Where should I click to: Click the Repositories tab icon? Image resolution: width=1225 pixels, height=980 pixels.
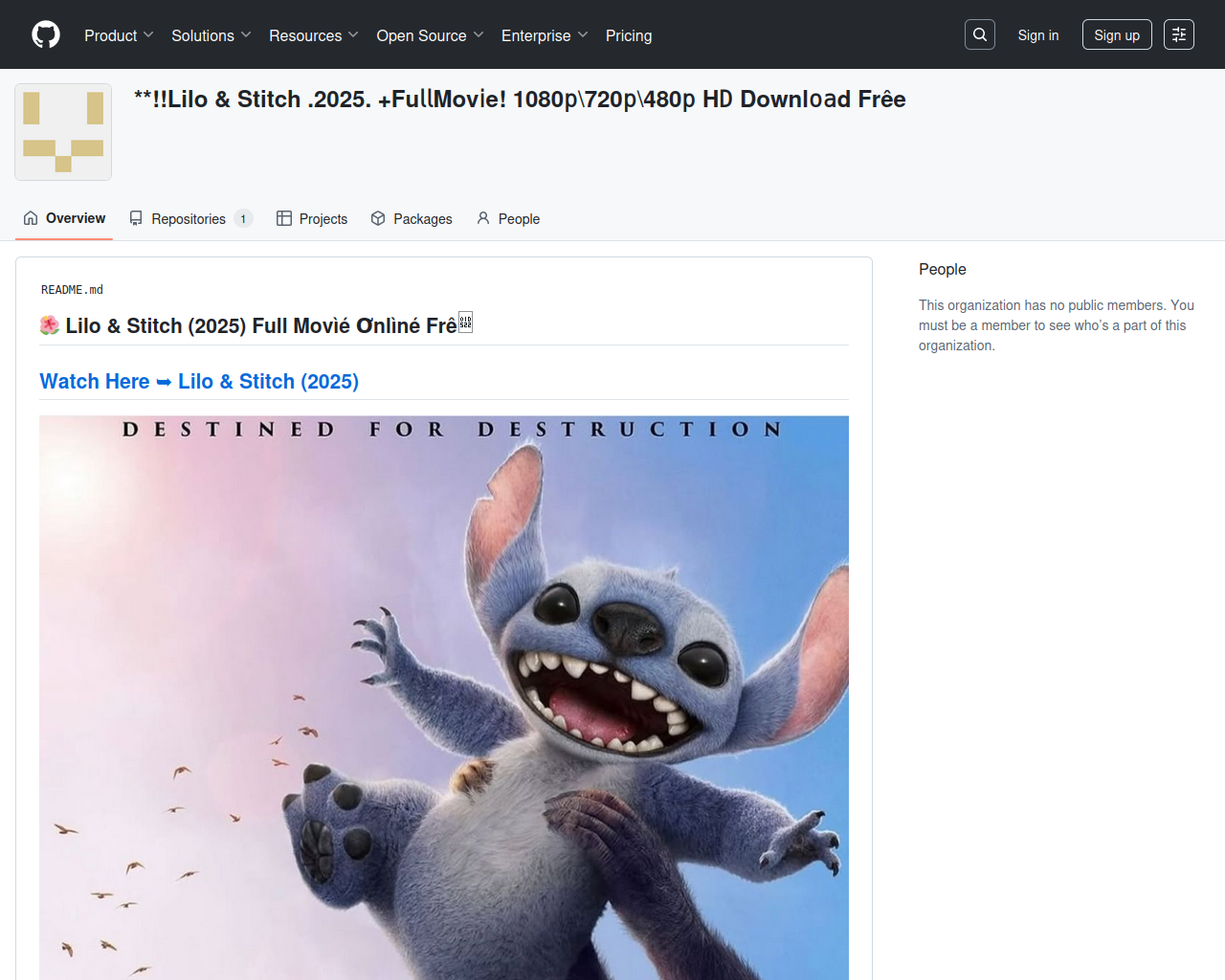pos(136,218)
